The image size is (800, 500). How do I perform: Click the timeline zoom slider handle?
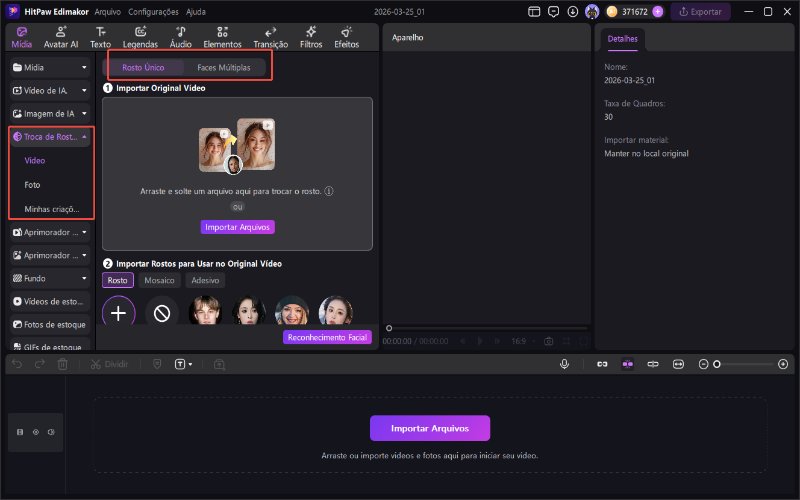click(716, 364)
